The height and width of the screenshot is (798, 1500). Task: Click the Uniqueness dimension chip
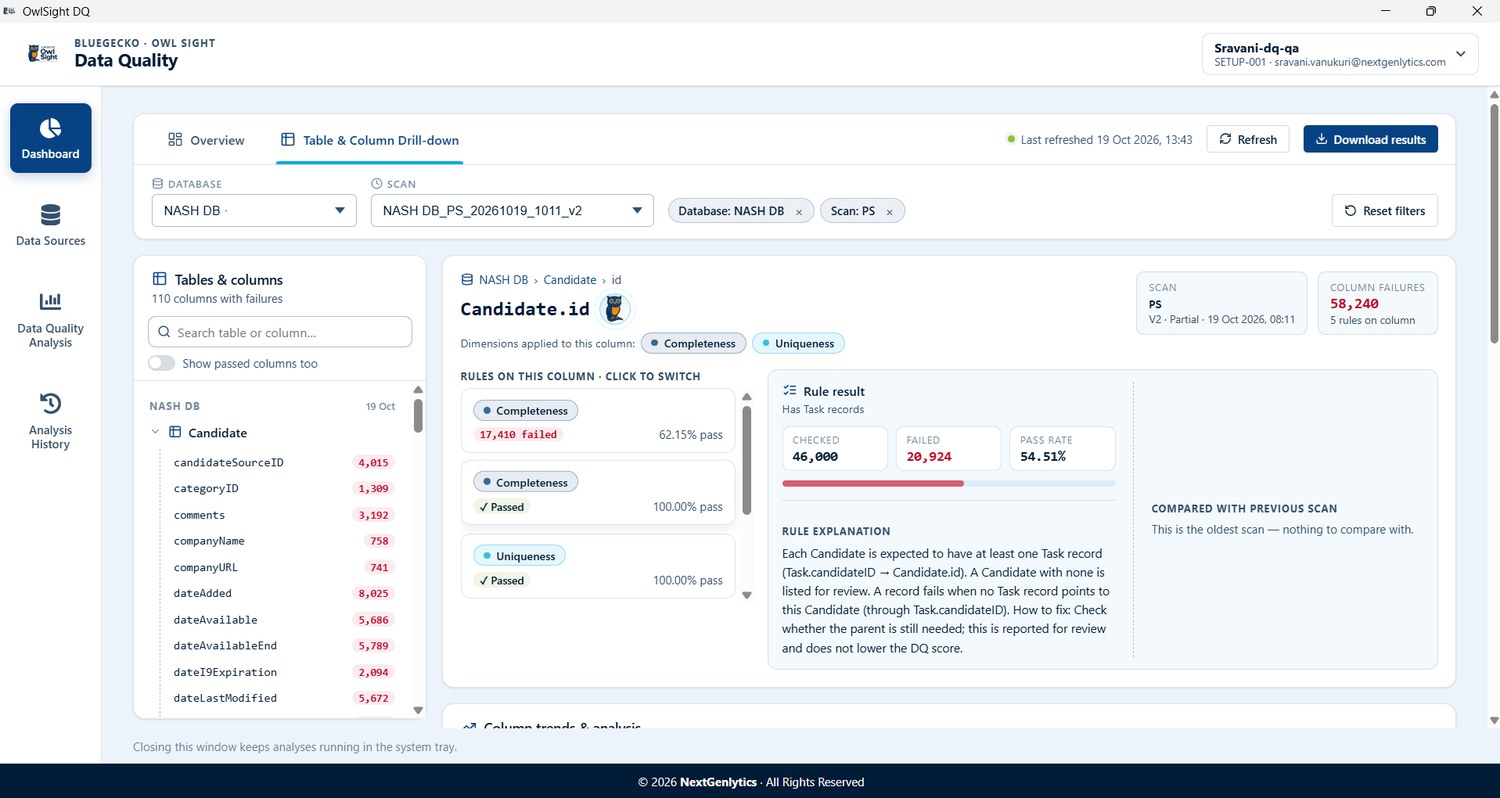click(798, 343)
